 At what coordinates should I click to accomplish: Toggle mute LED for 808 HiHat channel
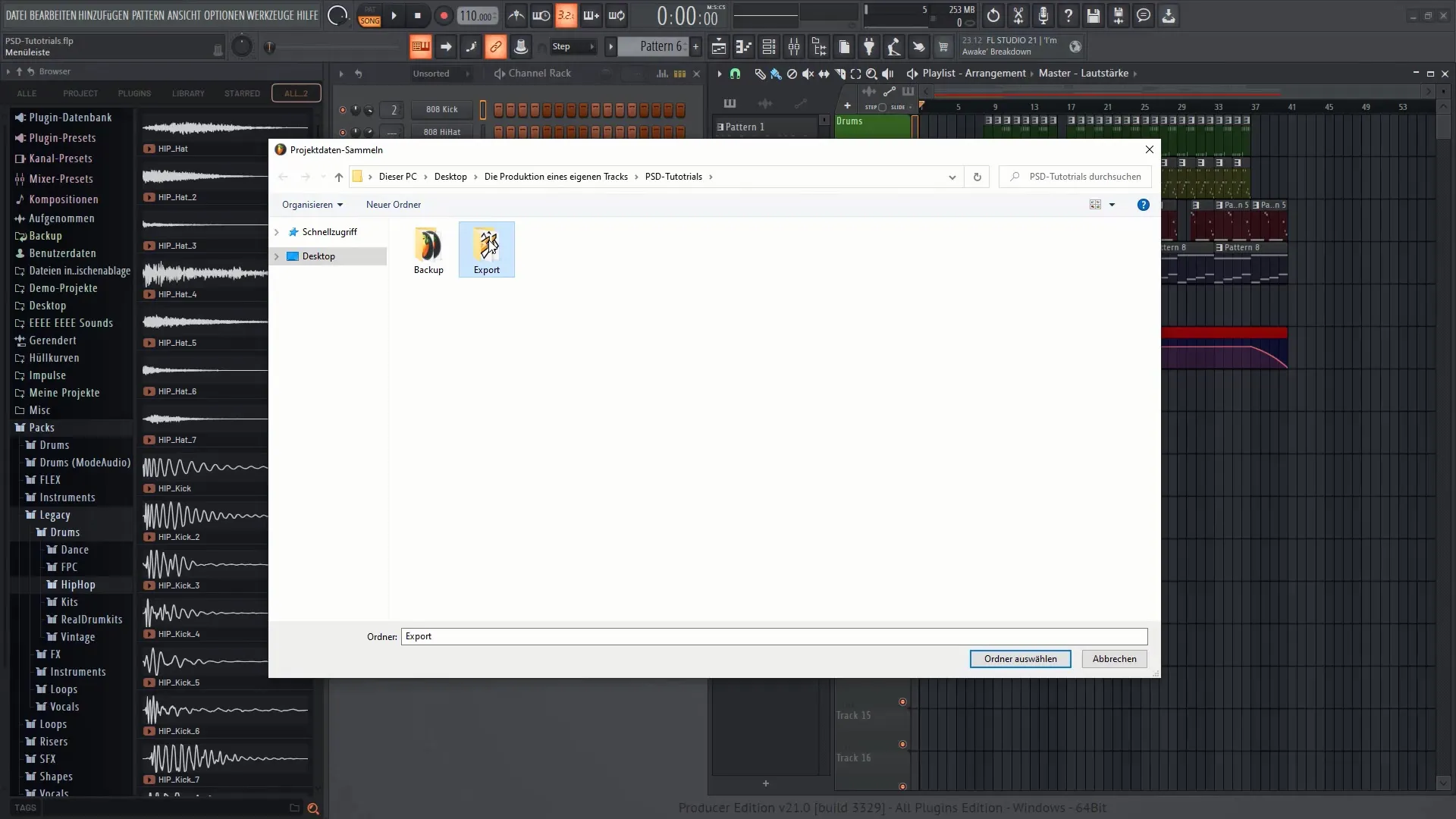343,132
